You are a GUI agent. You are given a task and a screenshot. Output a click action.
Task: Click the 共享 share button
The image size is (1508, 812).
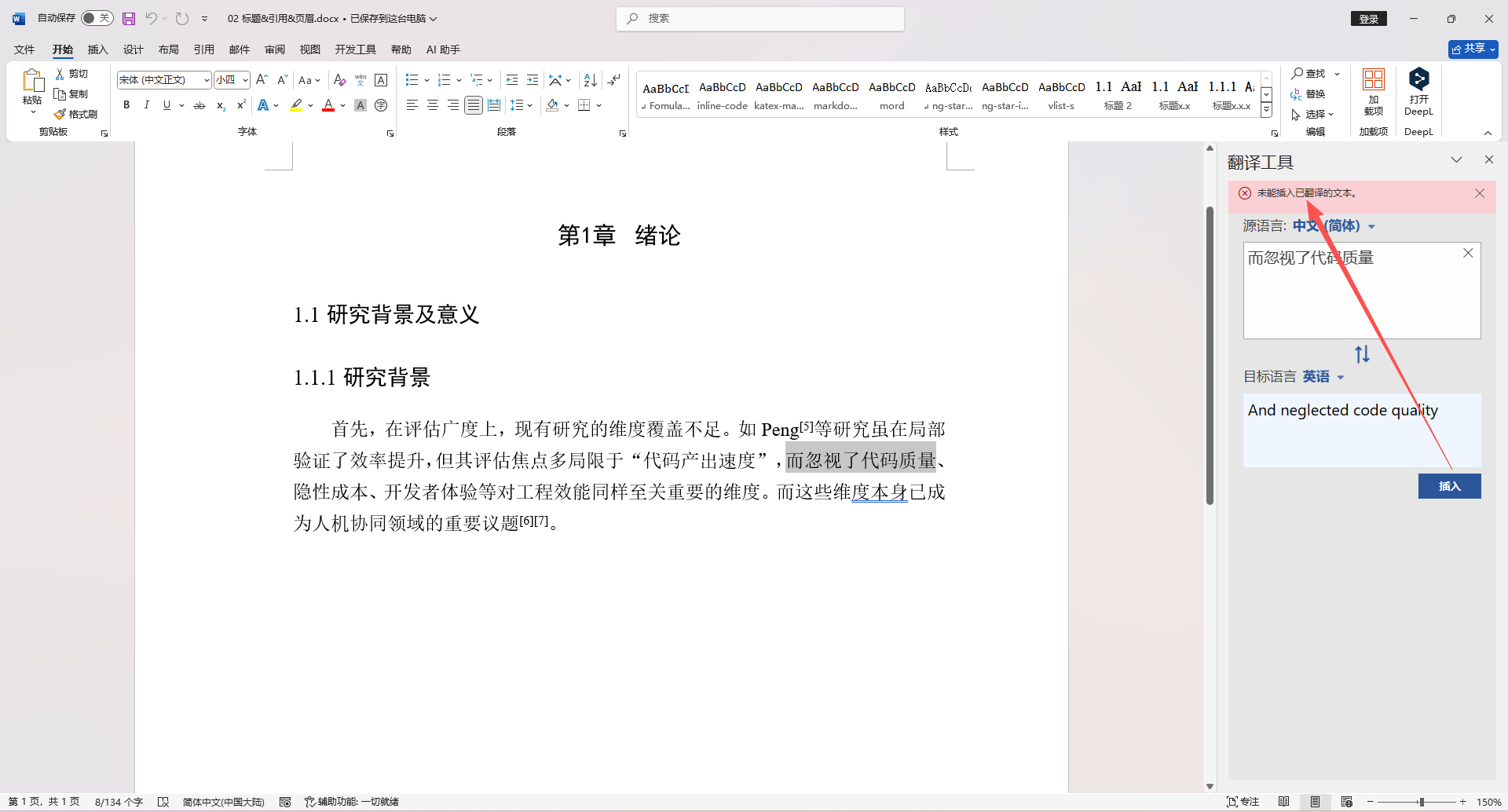[1473, 49]
